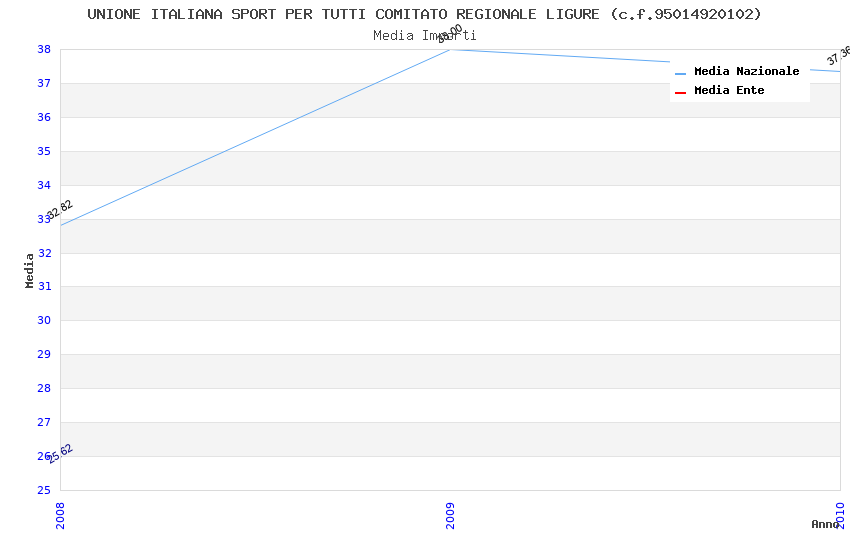This screenshot has height=550, width=850.
Task: Click the y-axis value 37
Action: pyautogui.click(x=44, y=83)
